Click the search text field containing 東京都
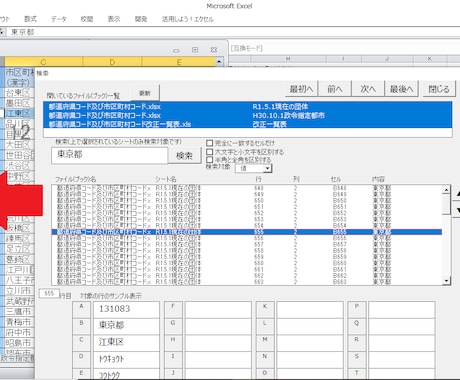Viewport: 460px width, 380px height. tap(109, 155)
